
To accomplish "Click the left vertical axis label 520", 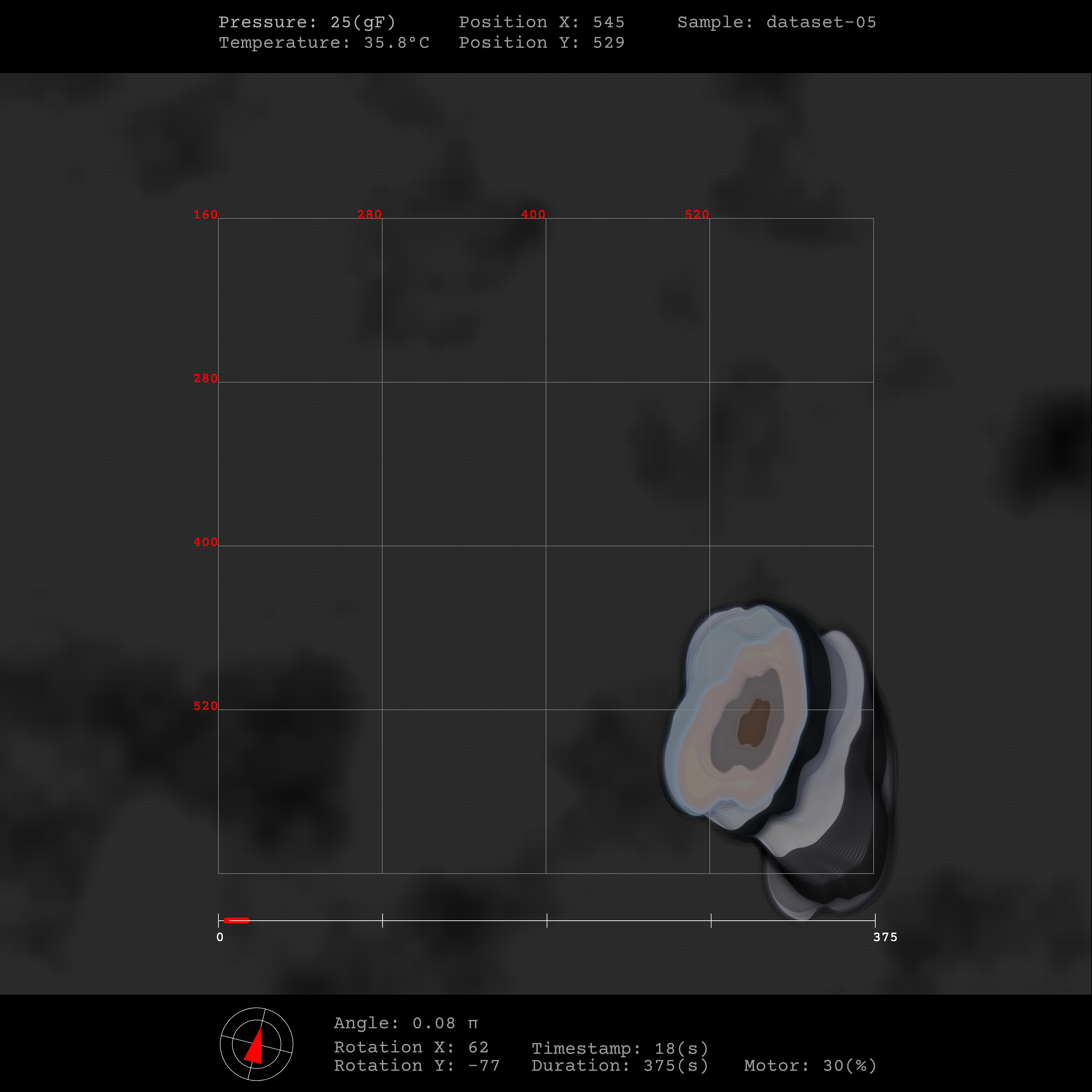I will (x=205, y=706).
